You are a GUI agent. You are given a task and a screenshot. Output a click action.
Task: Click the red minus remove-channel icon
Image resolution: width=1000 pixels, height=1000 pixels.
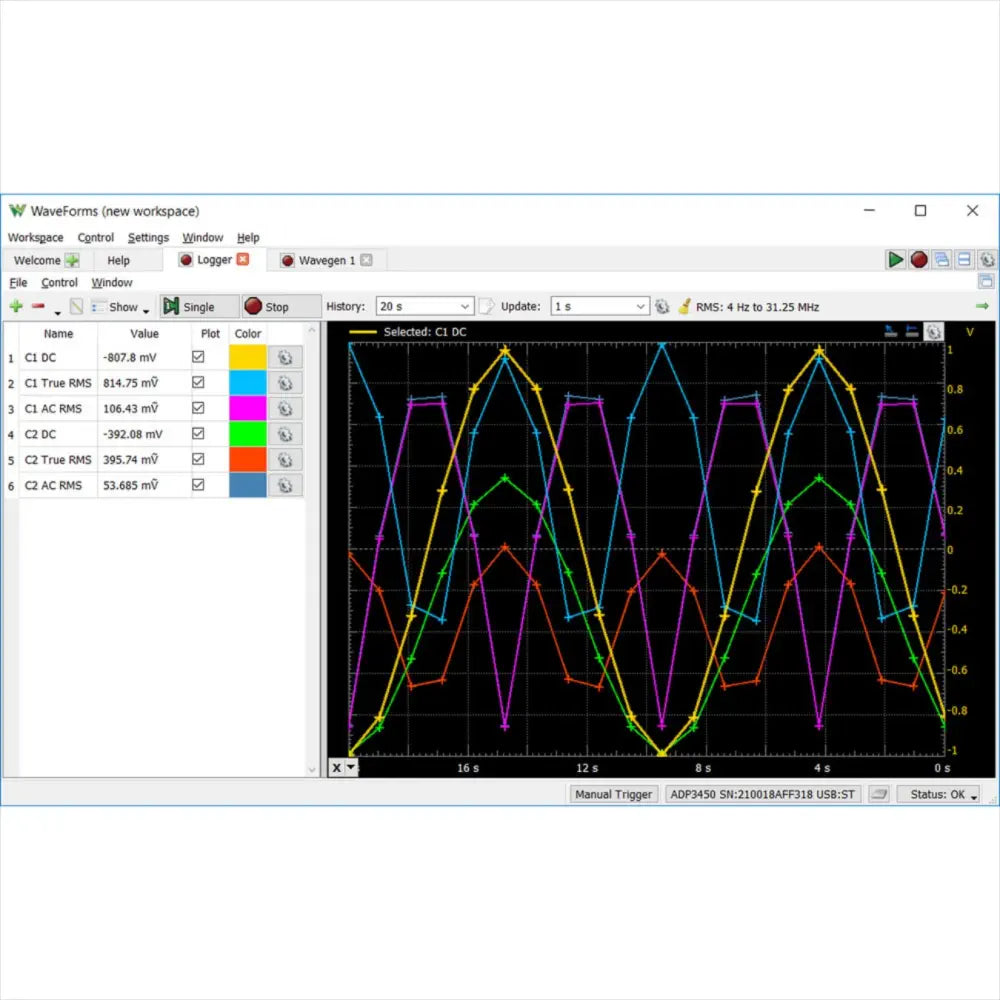pyautogui.click(x=38, y=307)
